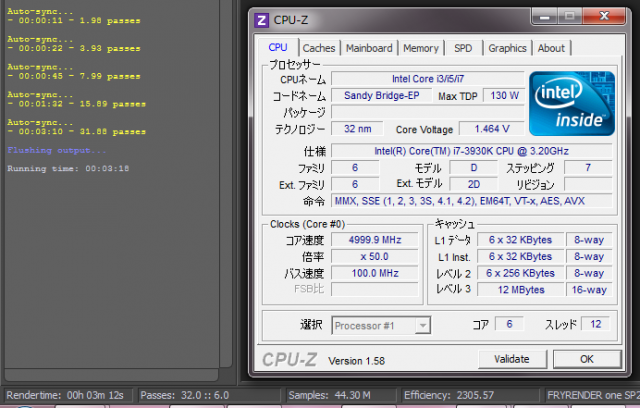The width and height of the screenshot is (640, 408).
Task: Switch to the CPU tab
Action: (278, 48)
